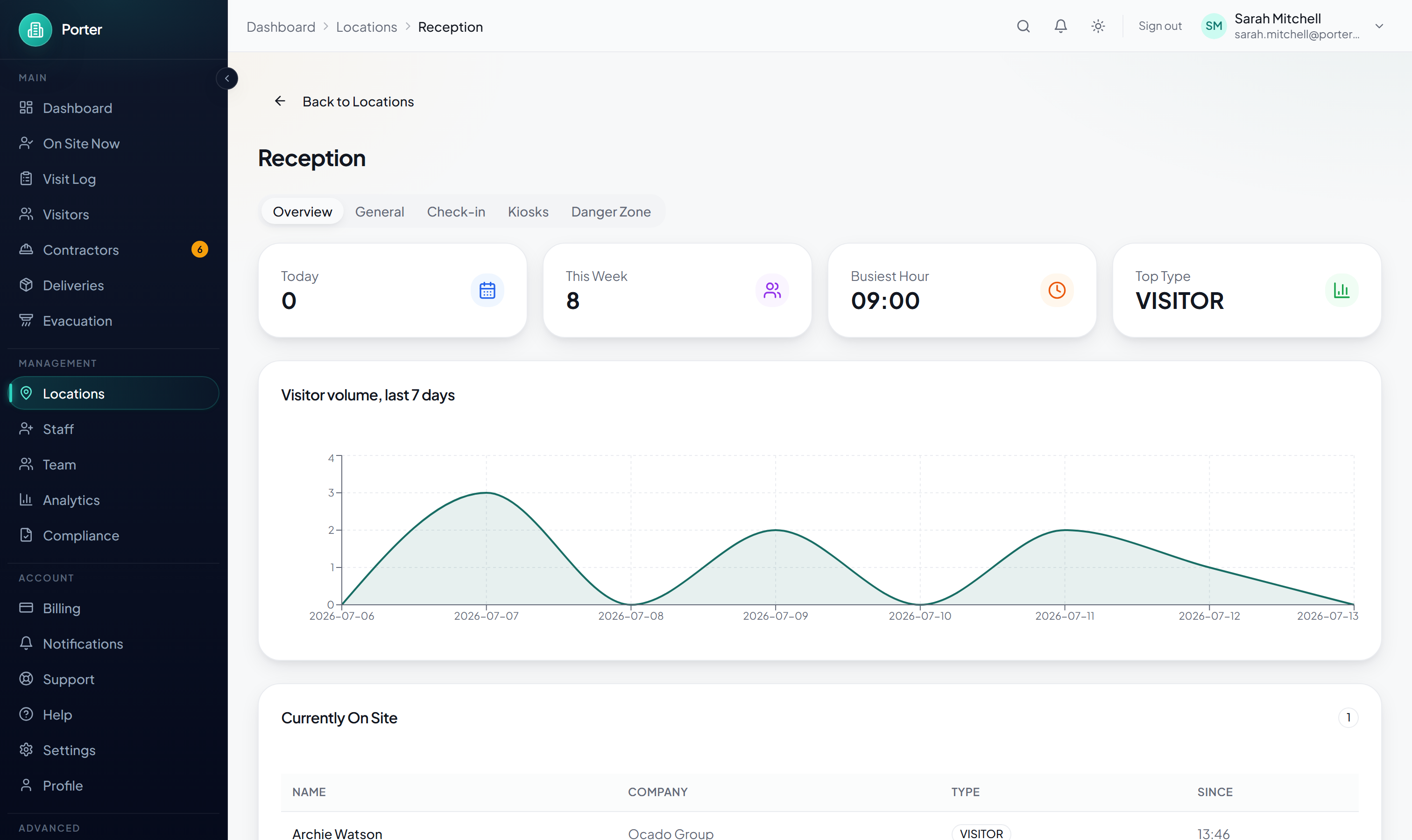Select Locations in the sidebar
Image resolution: width=1412 pixels, height=840 pixels.
(114, 393)
